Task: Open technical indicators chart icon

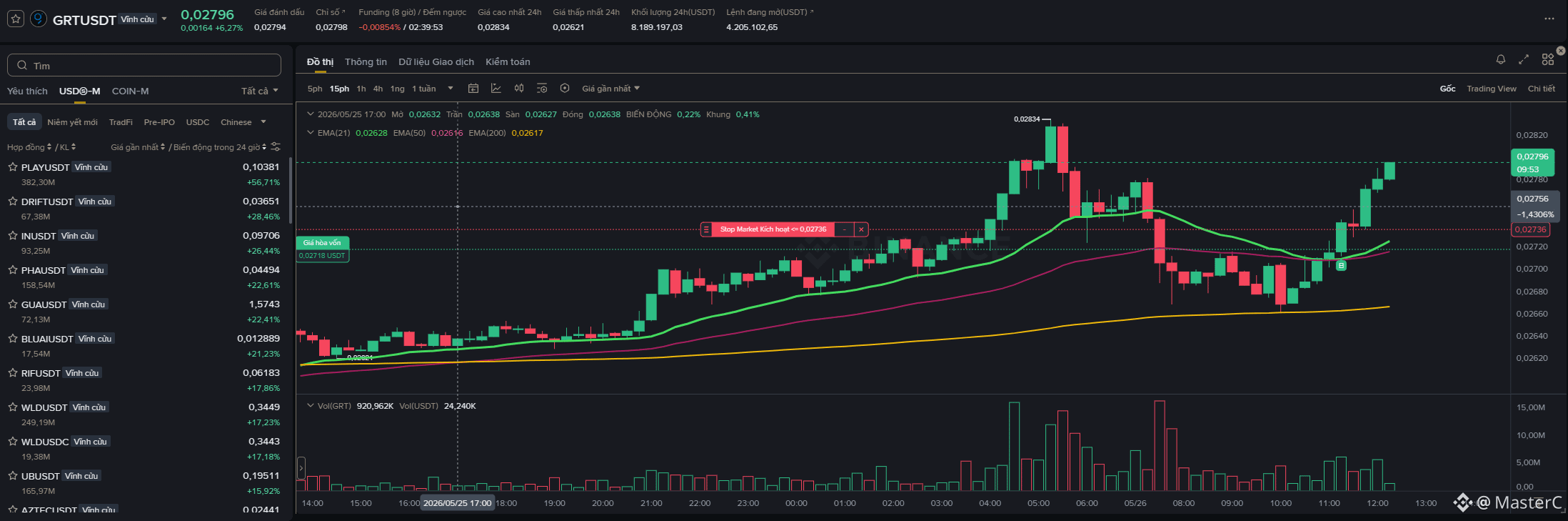Action: pos(496,88)
